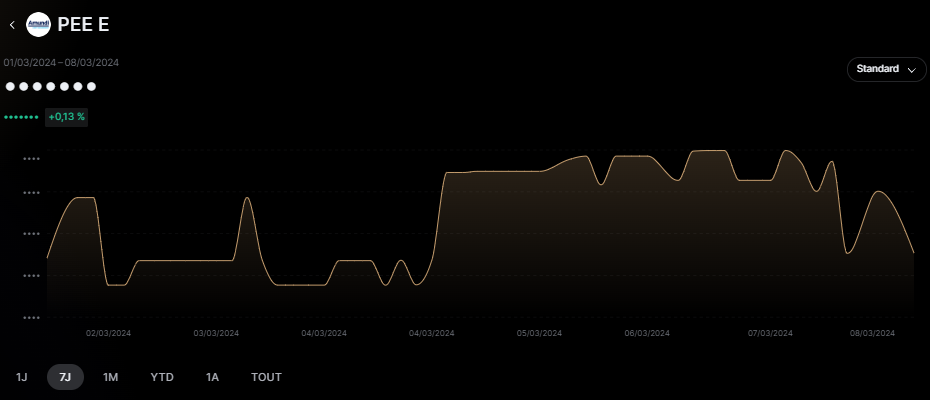Image resolution: width=930 pixels, height=400 pixels.
Task: Show the full history with TOUT
Action: [266, 377]
